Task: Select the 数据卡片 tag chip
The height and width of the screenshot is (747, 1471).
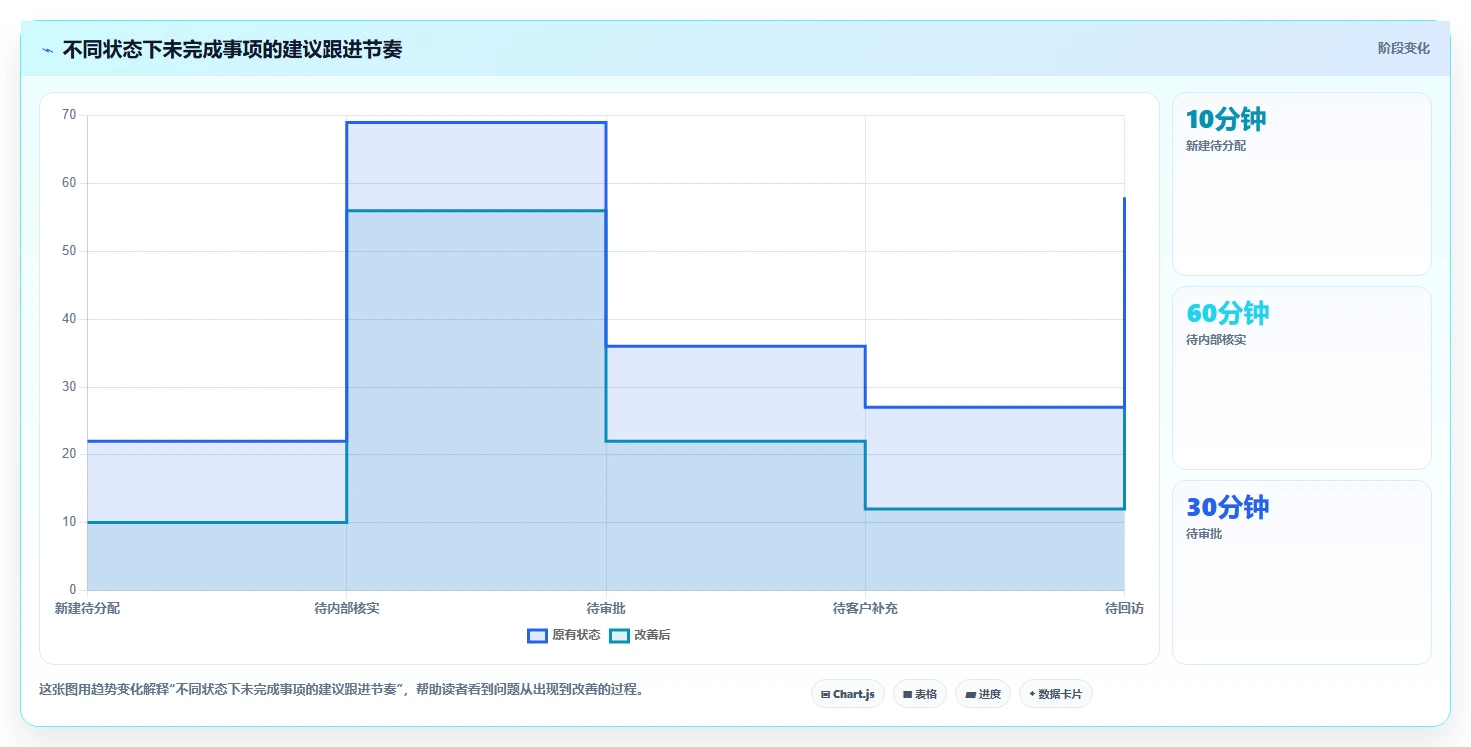Action: 1055,694
